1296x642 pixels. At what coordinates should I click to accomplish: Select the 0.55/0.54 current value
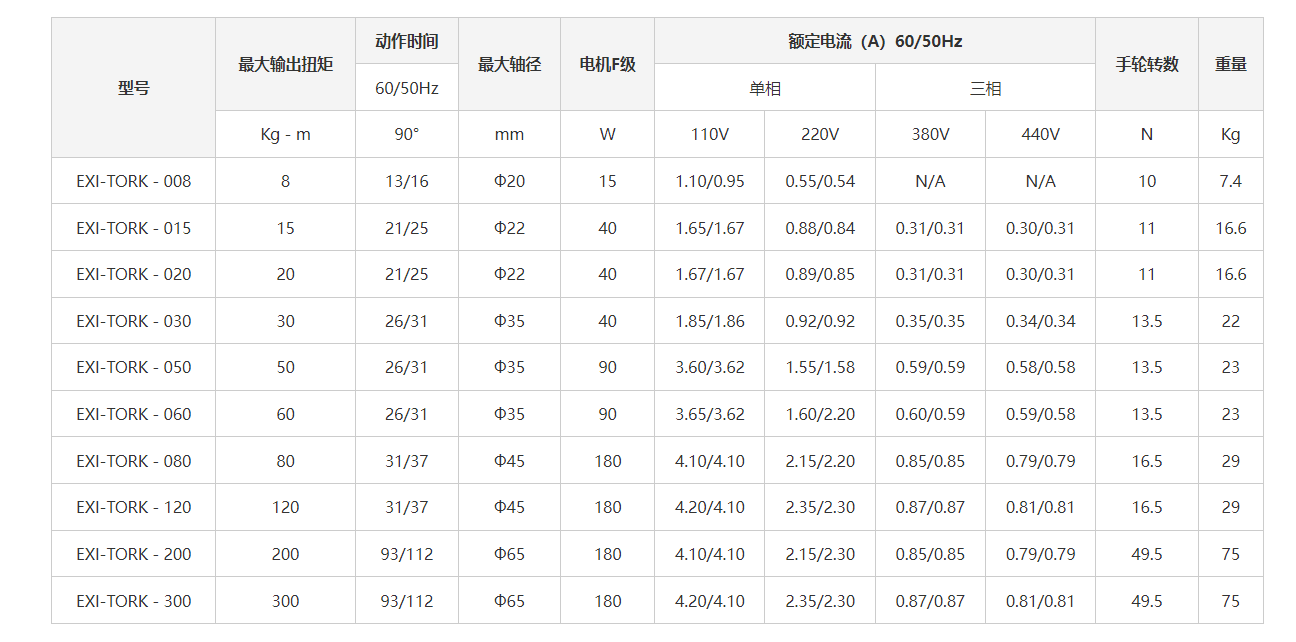[x=820, y=181]
